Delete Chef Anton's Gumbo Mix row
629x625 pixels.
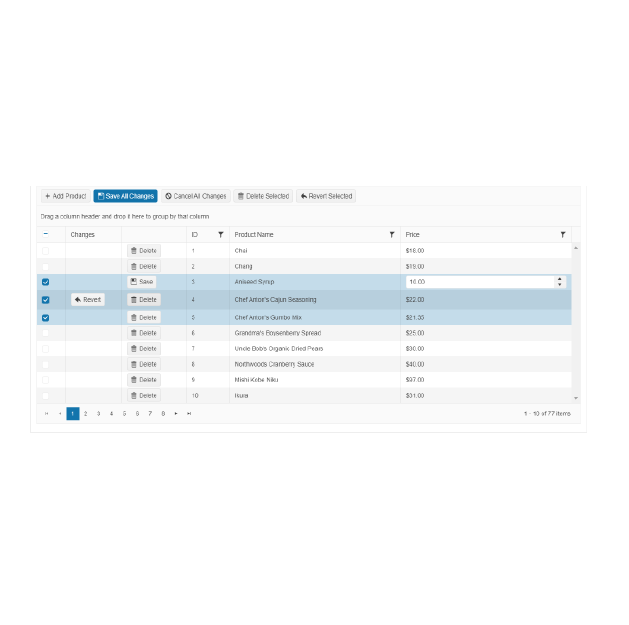click(144, 317)
